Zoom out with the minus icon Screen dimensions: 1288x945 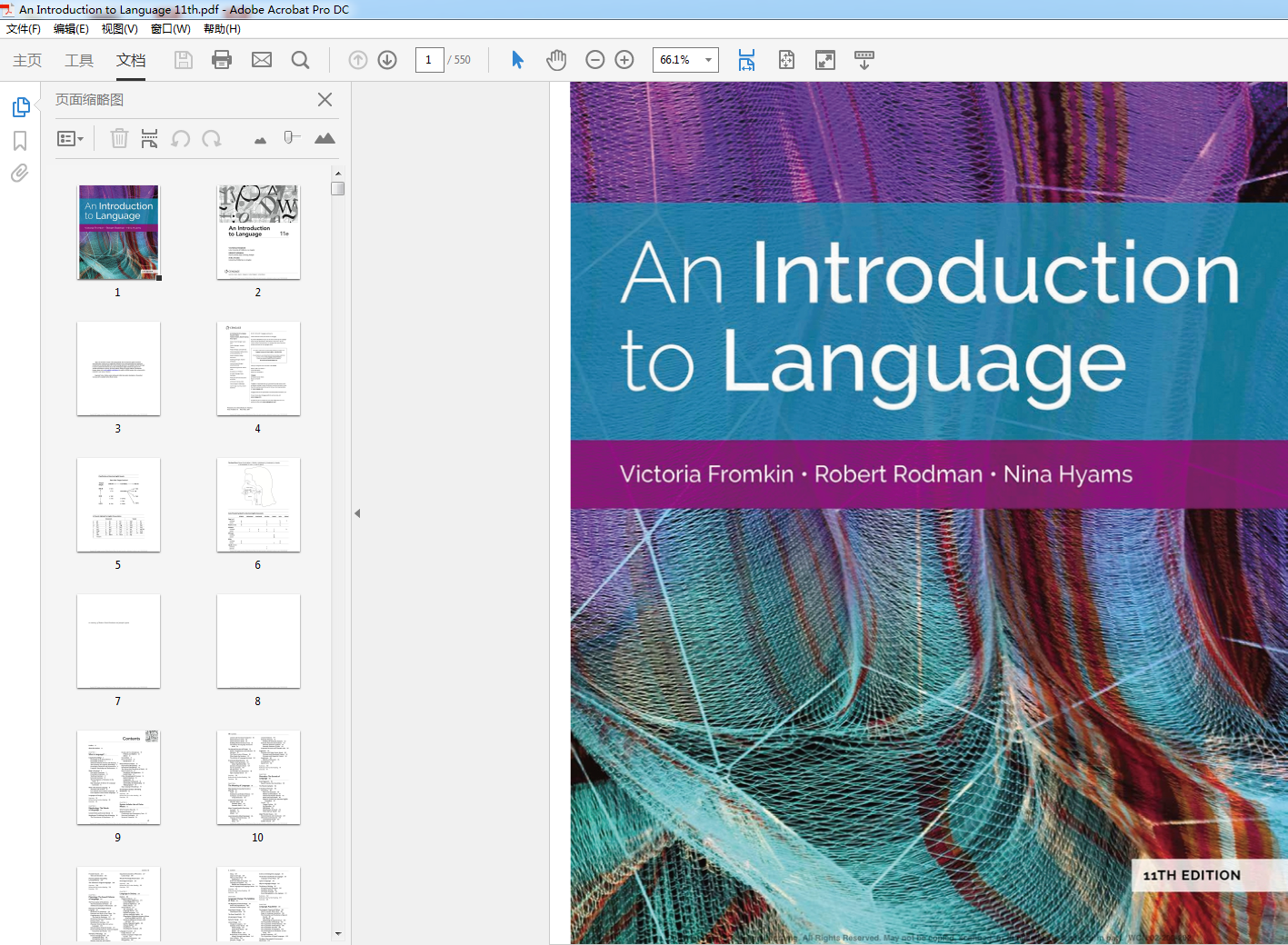pyautogui.click(x=595, y=60)
